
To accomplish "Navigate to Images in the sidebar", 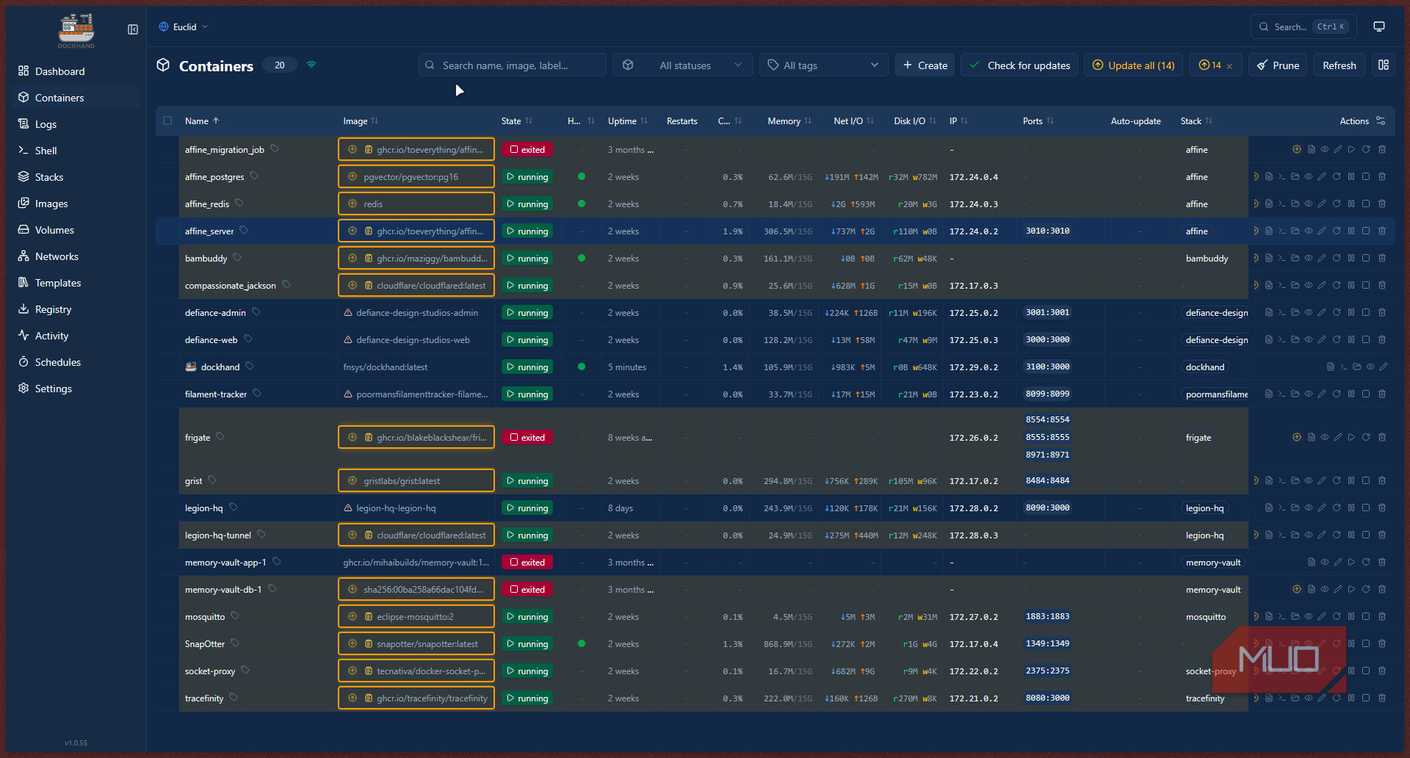I will (76, 203).
